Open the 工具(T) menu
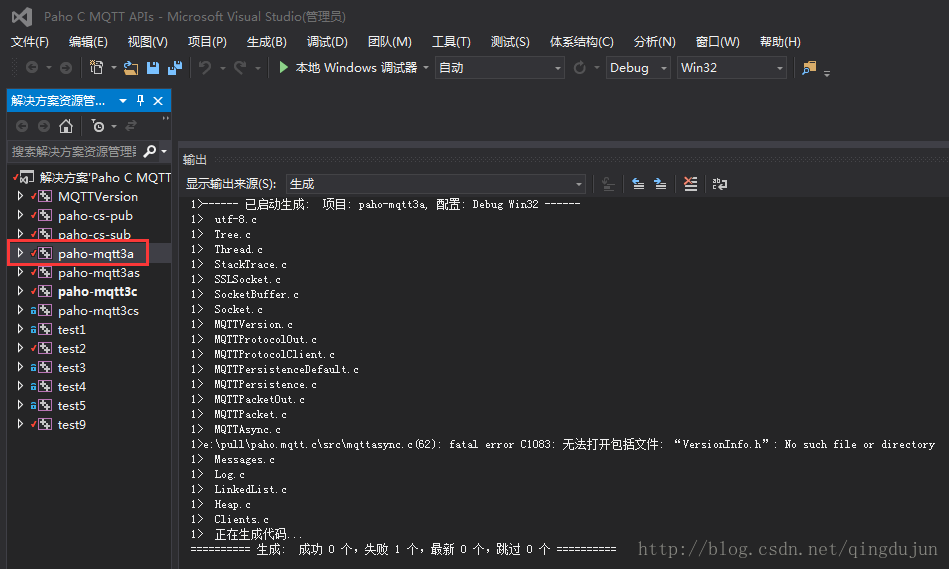 451,42
